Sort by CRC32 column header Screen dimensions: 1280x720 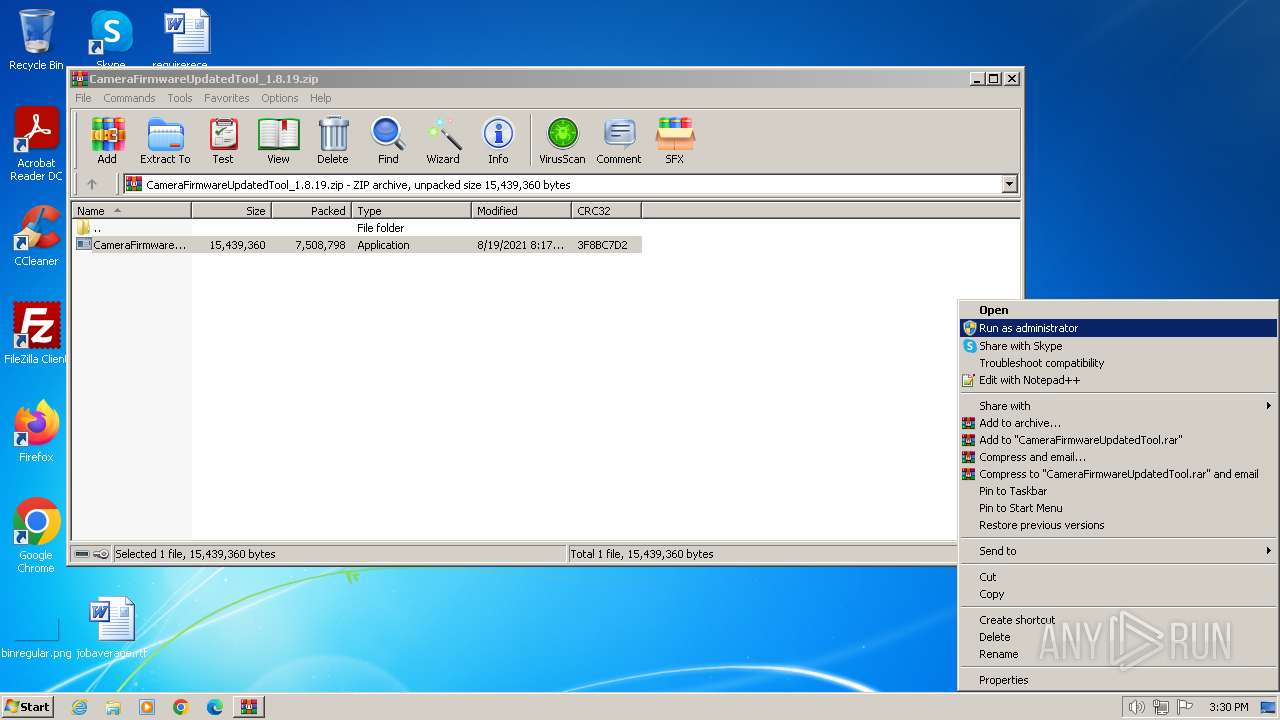606,211
